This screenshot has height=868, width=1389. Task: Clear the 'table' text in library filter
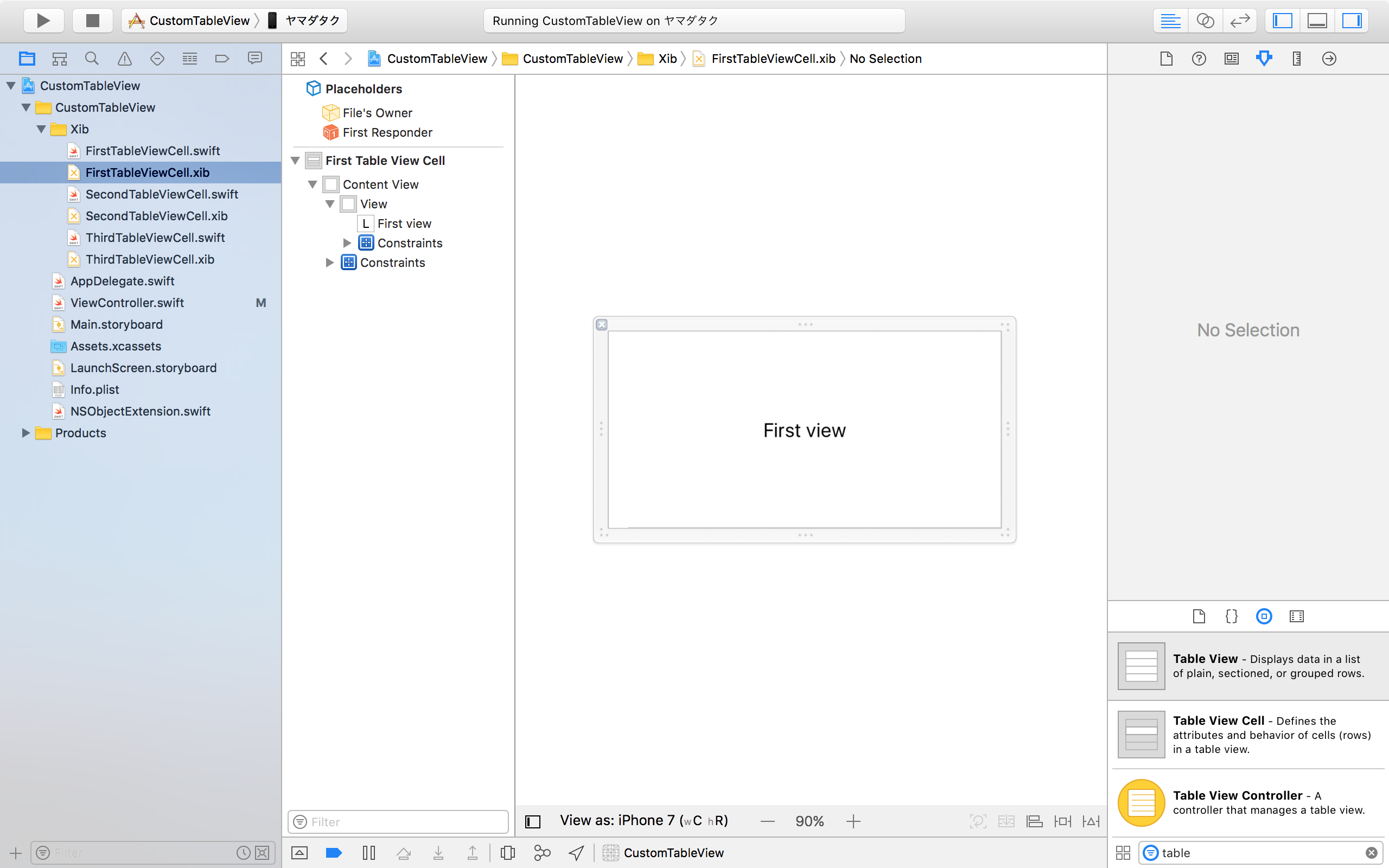pyautogui.click(x=1372, y=852)
